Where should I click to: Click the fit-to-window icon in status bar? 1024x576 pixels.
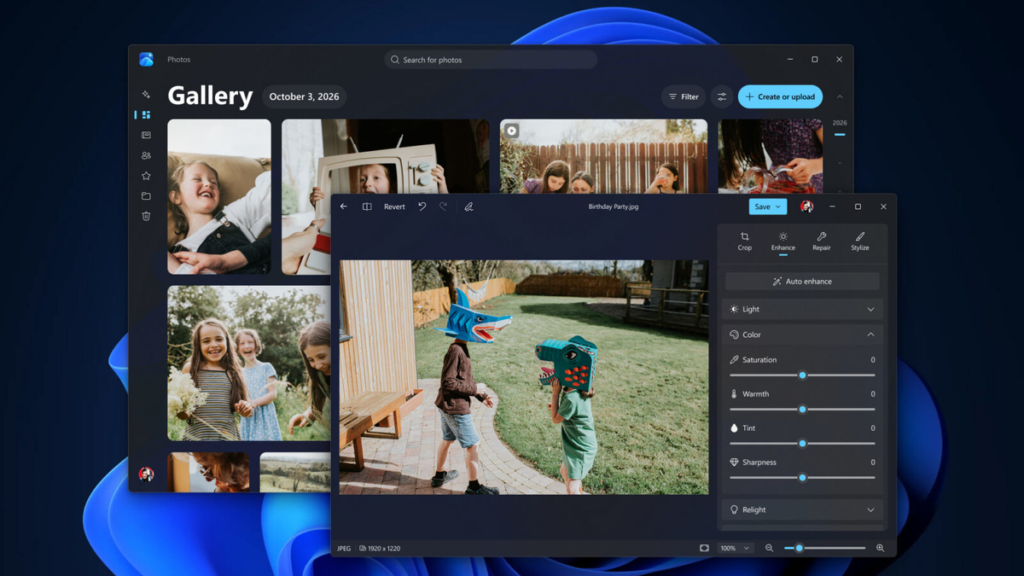tap(704, 548)
